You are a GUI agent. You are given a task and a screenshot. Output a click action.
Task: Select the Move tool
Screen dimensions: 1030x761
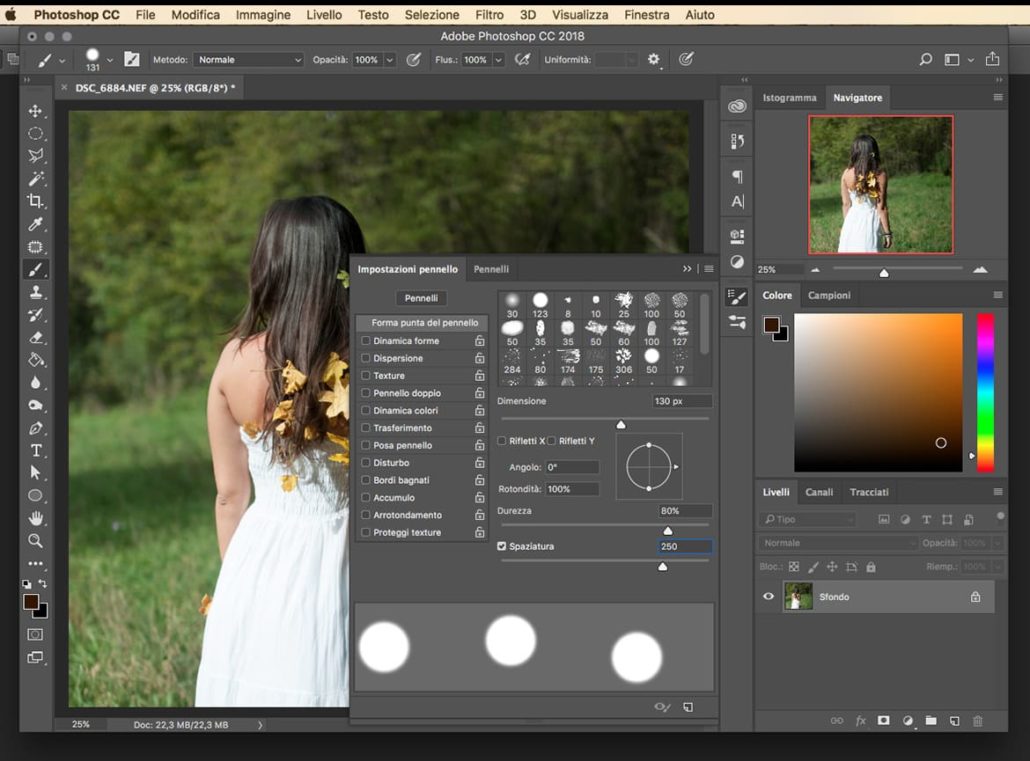tap(35, 111)
